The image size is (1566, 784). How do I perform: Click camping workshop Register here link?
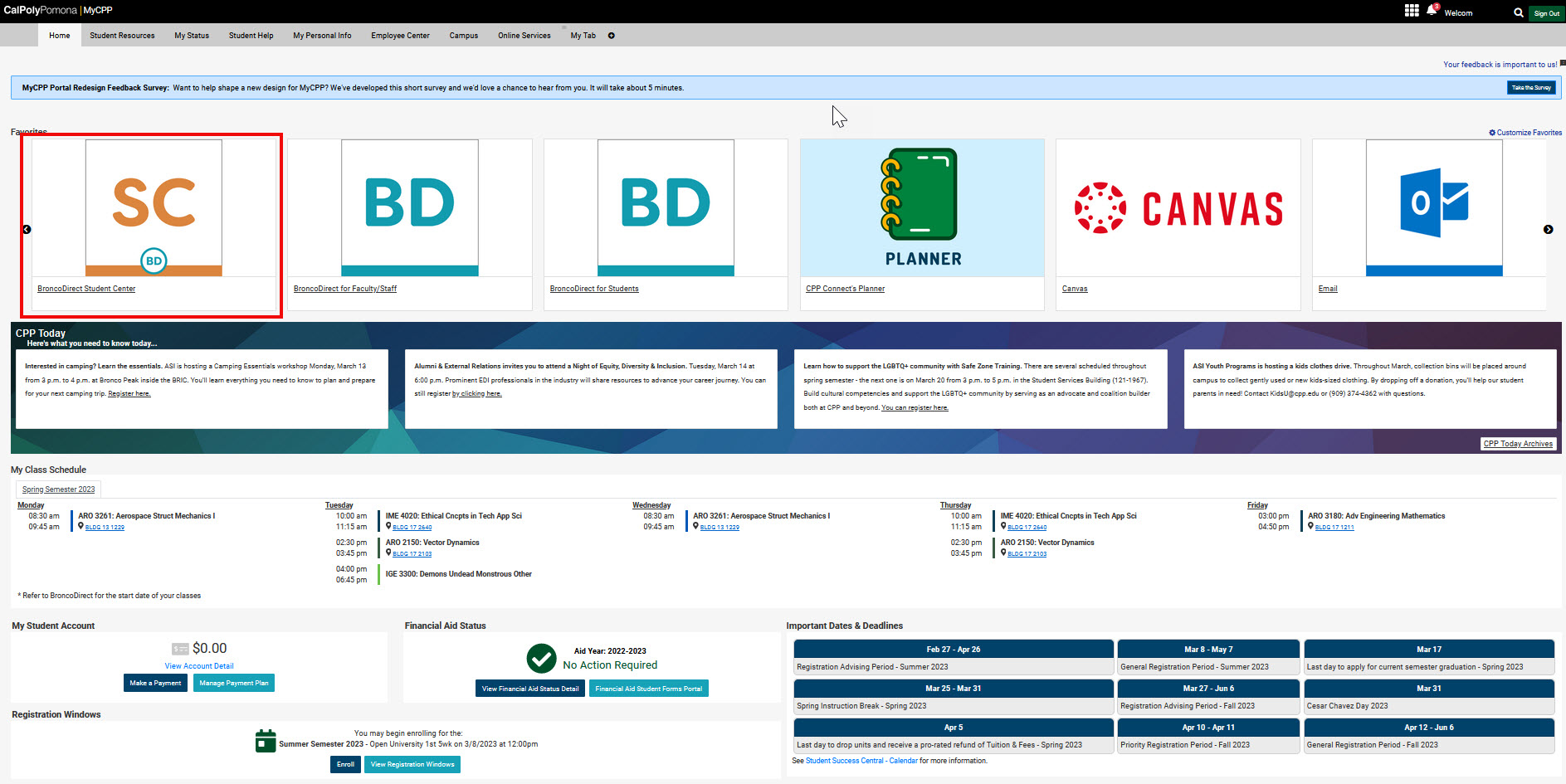tap(129, 394)
